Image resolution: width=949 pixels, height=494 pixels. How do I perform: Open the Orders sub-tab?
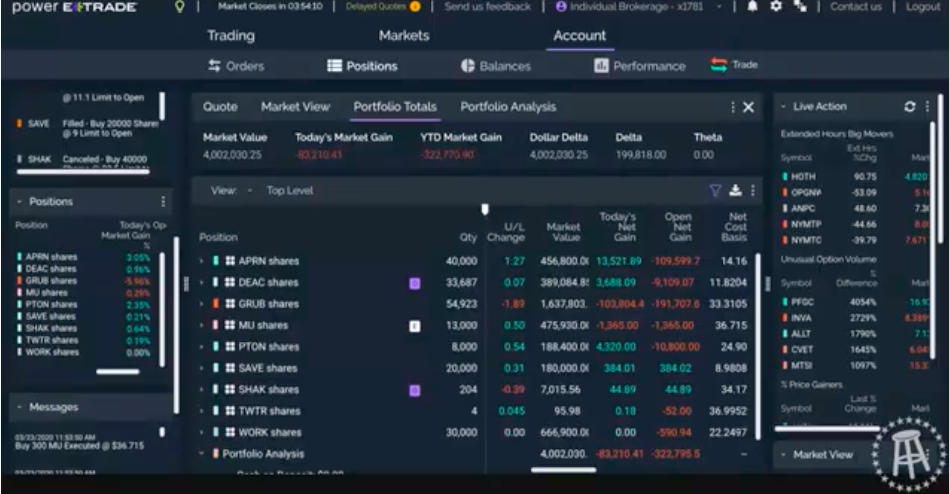click(x=236, y=66)
